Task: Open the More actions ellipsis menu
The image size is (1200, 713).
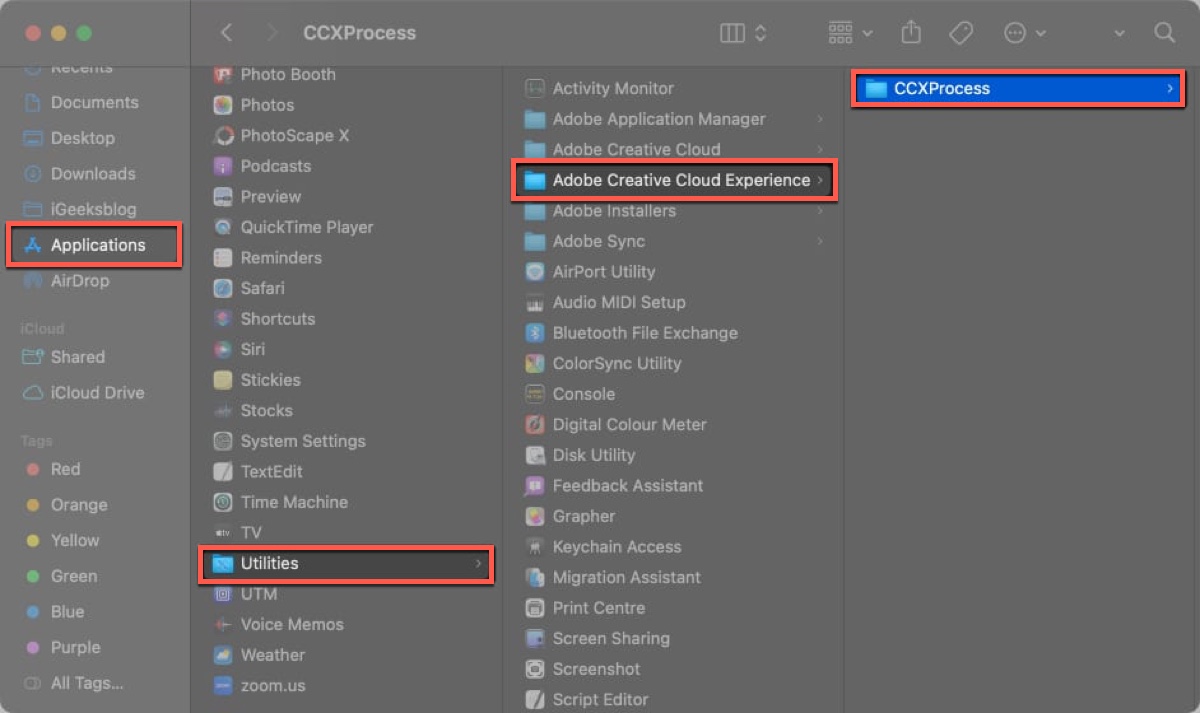Action: [x=1025, y=33]
